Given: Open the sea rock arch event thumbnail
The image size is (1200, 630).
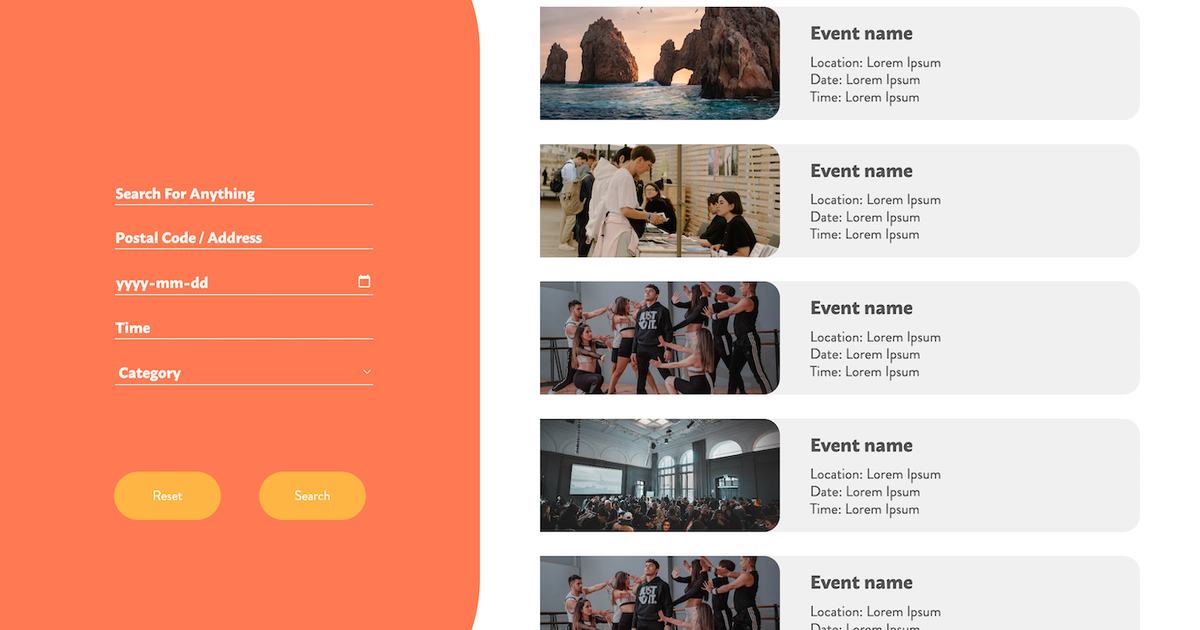Looking at the screenshot, I should pyautogui.click(x=659, y=63).
